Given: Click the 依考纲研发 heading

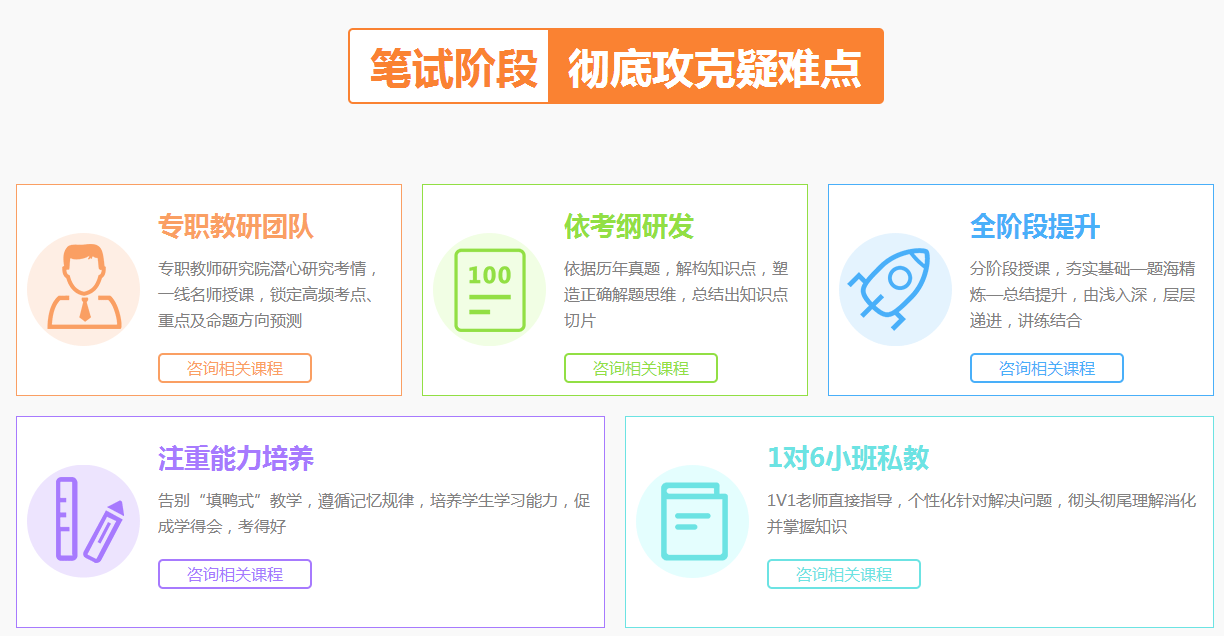Looking at the screenshot, I should [x=629, y=226].
